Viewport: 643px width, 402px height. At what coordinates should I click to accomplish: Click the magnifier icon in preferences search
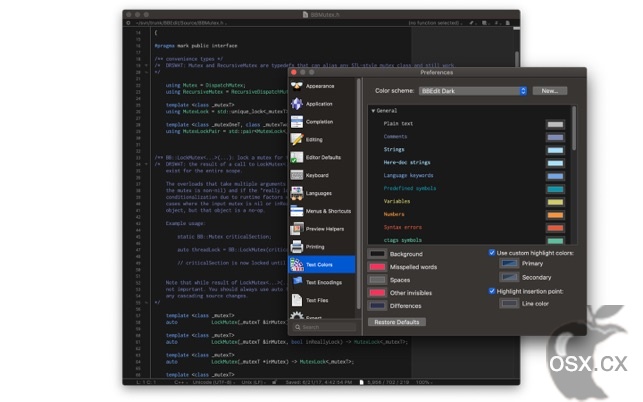(x=298, y=327)
